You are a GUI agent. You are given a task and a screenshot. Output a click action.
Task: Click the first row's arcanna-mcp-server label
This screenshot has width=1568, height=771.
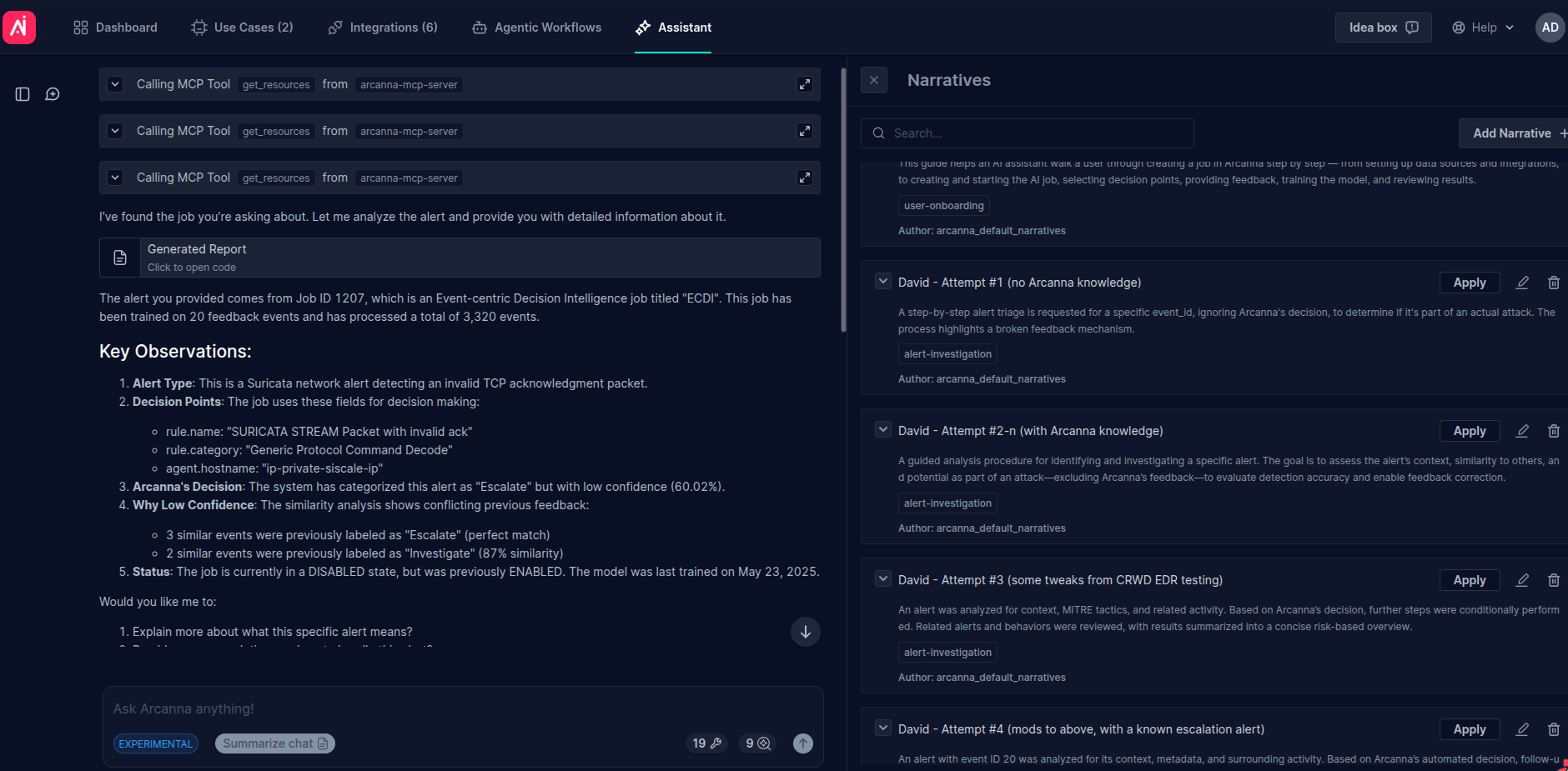tap(409, 85)
